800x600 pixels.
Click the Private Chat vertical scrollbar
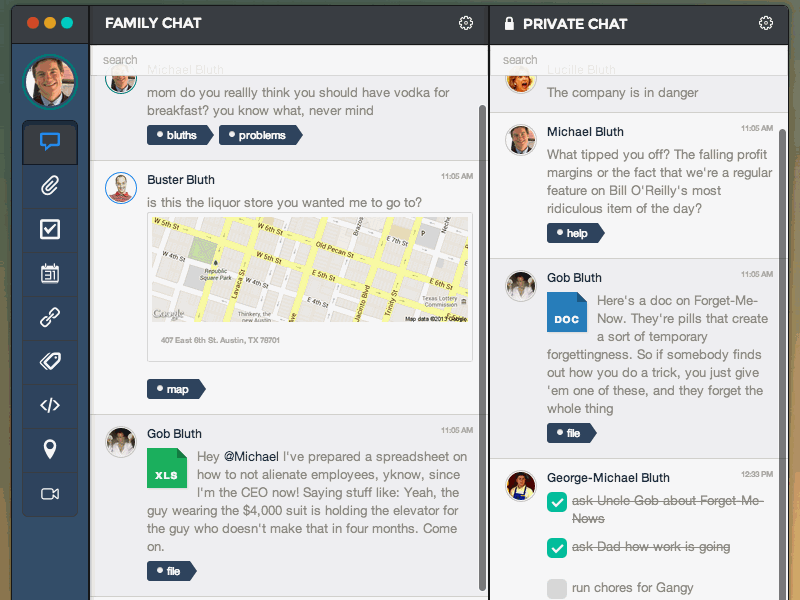(x=783, y=365)
